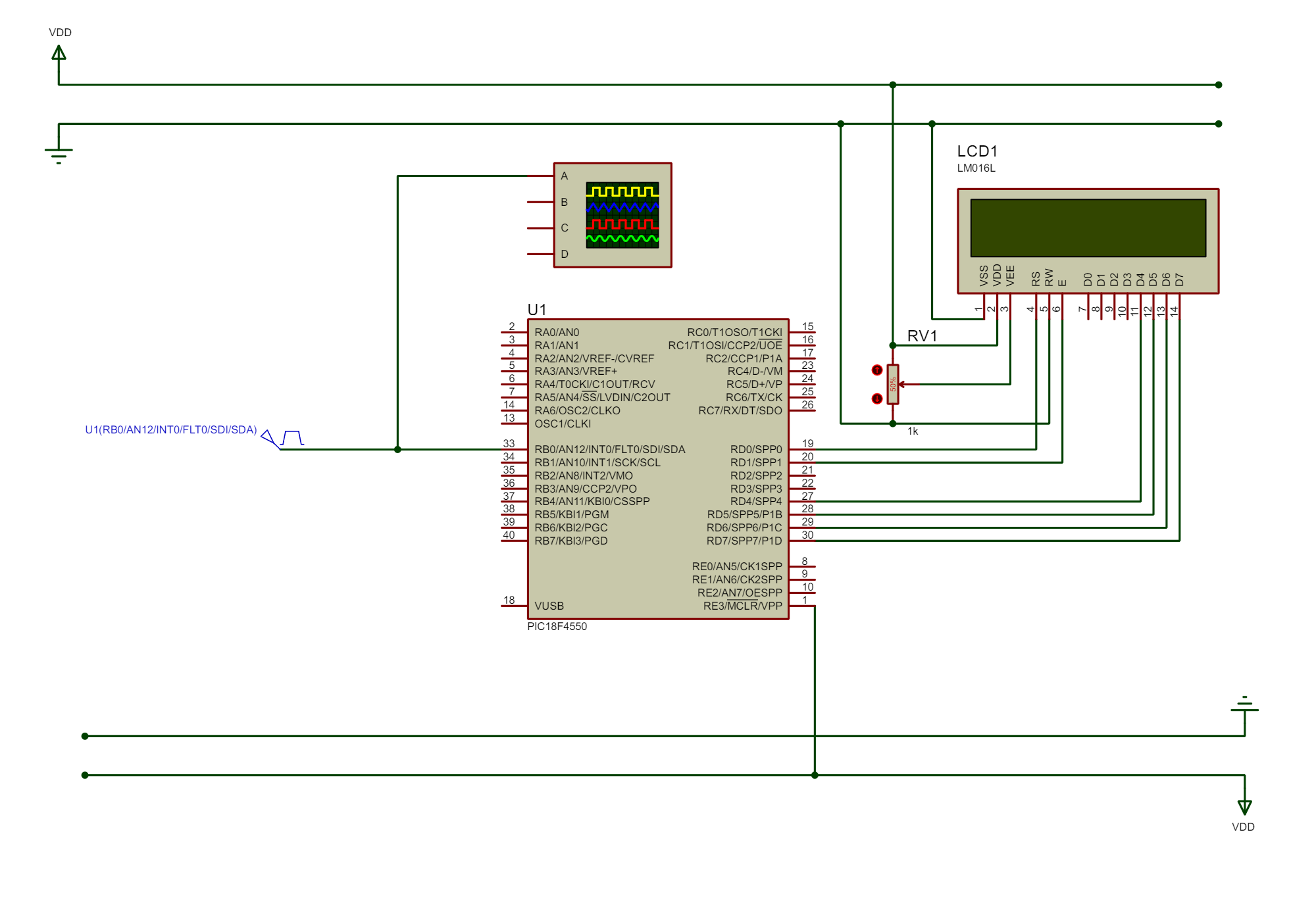Click the VEE pin label on LCD1
This screenshot has height=924, width=1316.
[1010, 276]
